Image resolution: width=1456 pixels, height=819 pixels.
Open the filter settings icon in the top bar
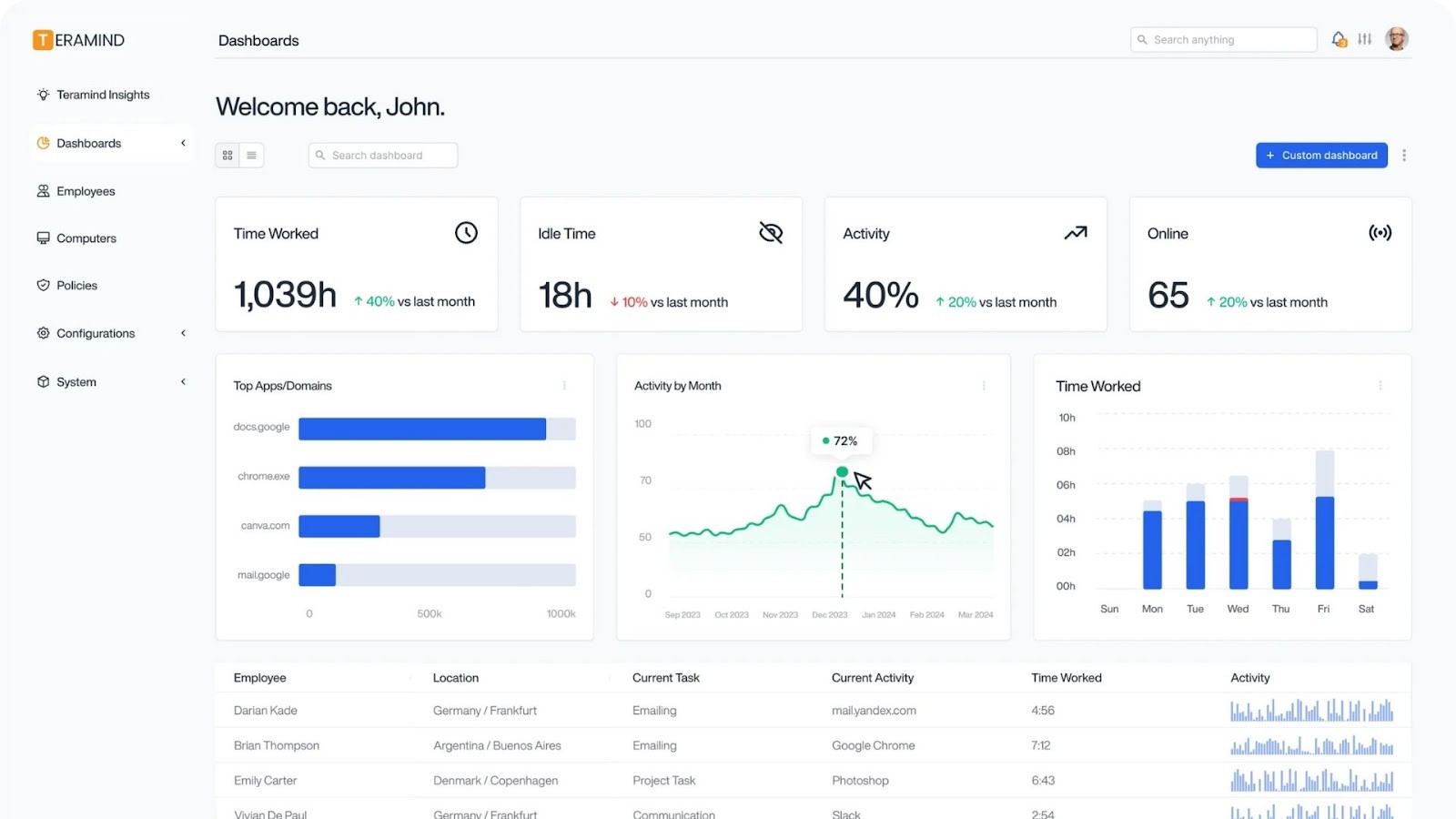1364,39
